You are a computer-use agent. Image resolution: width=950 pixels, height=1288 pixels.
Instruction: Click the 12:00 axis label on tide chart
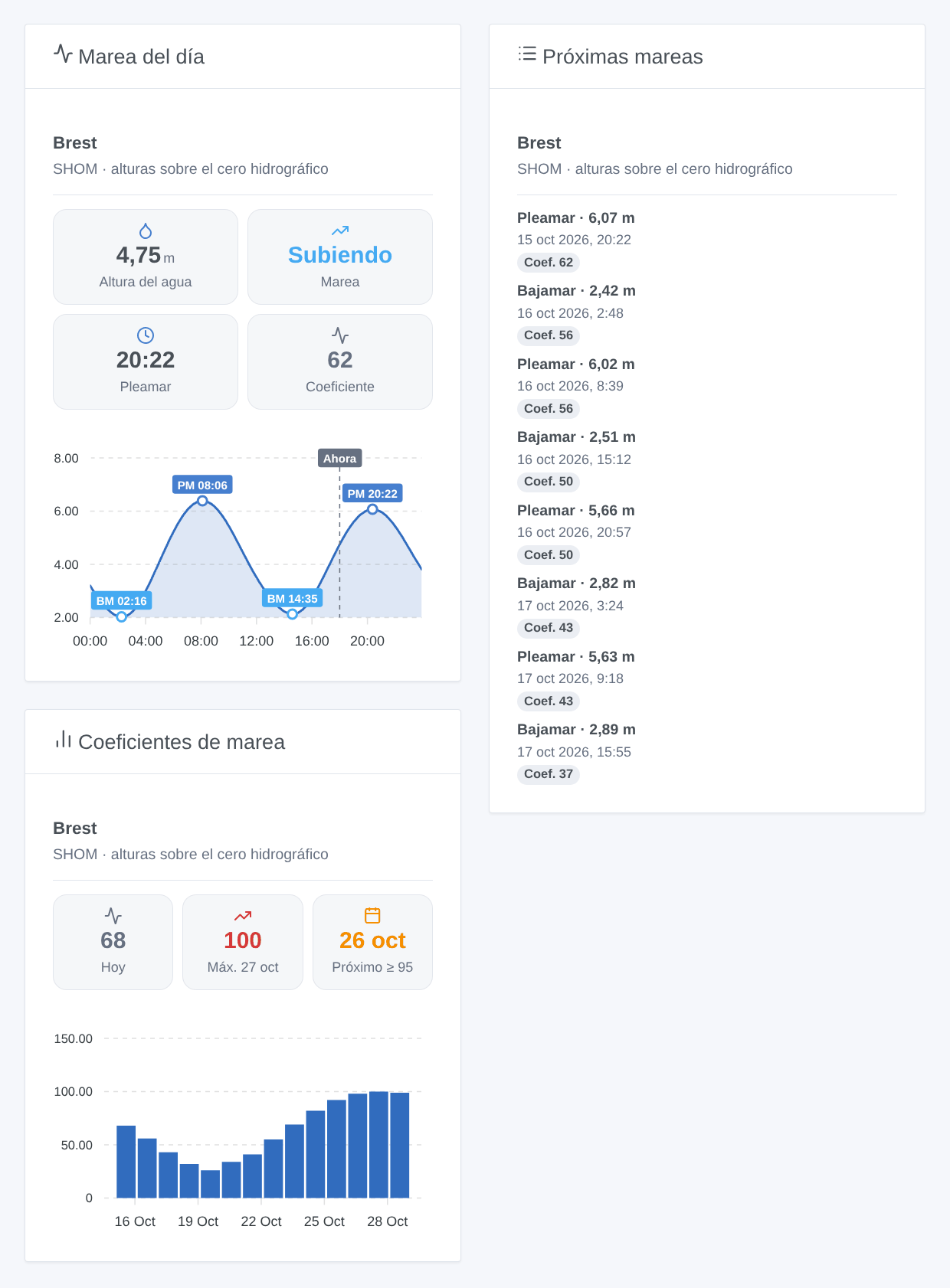click(x=256, y=641)
